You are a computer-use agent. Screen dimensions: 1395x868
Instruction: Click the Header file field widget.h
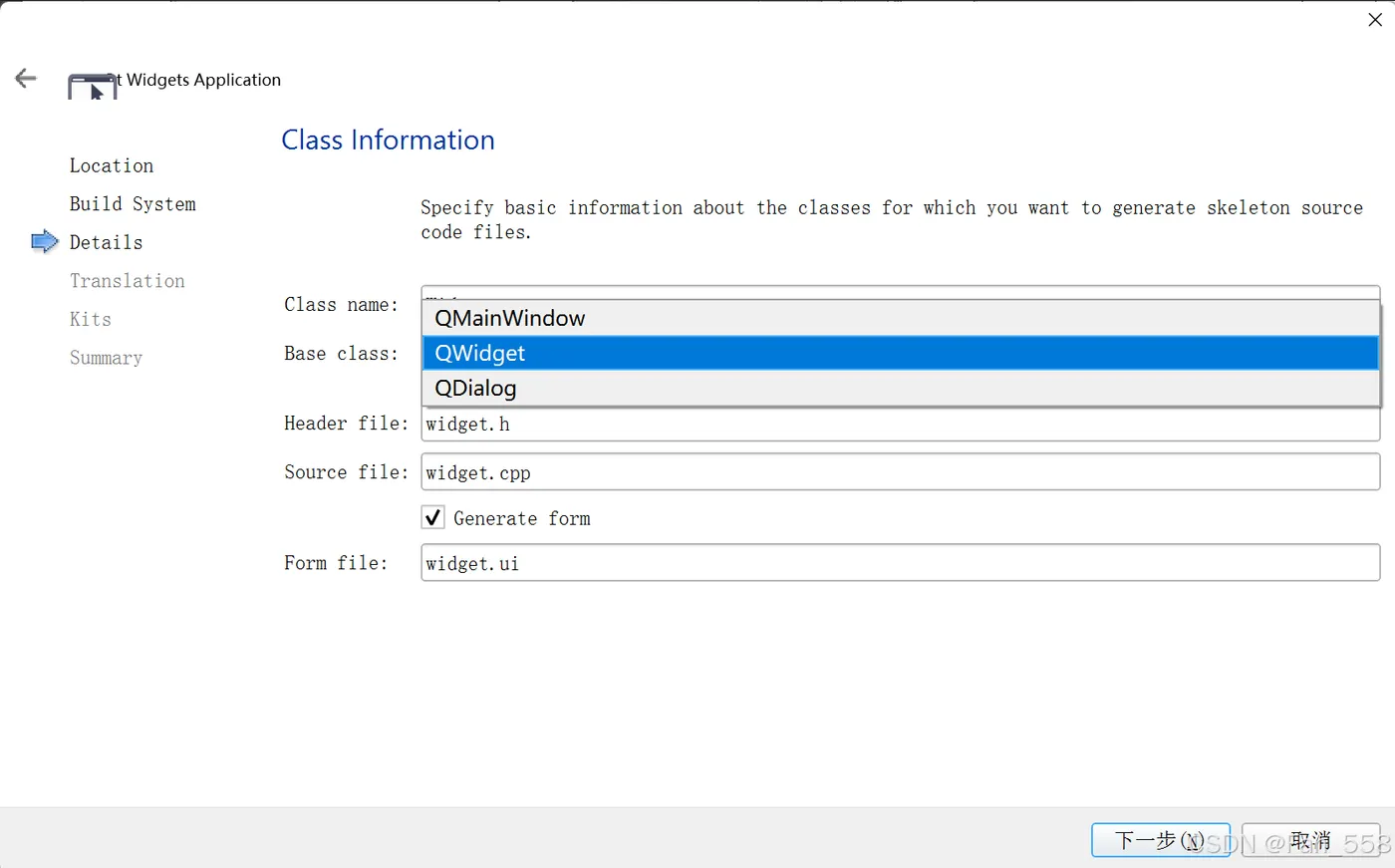(x=901, y=424)
